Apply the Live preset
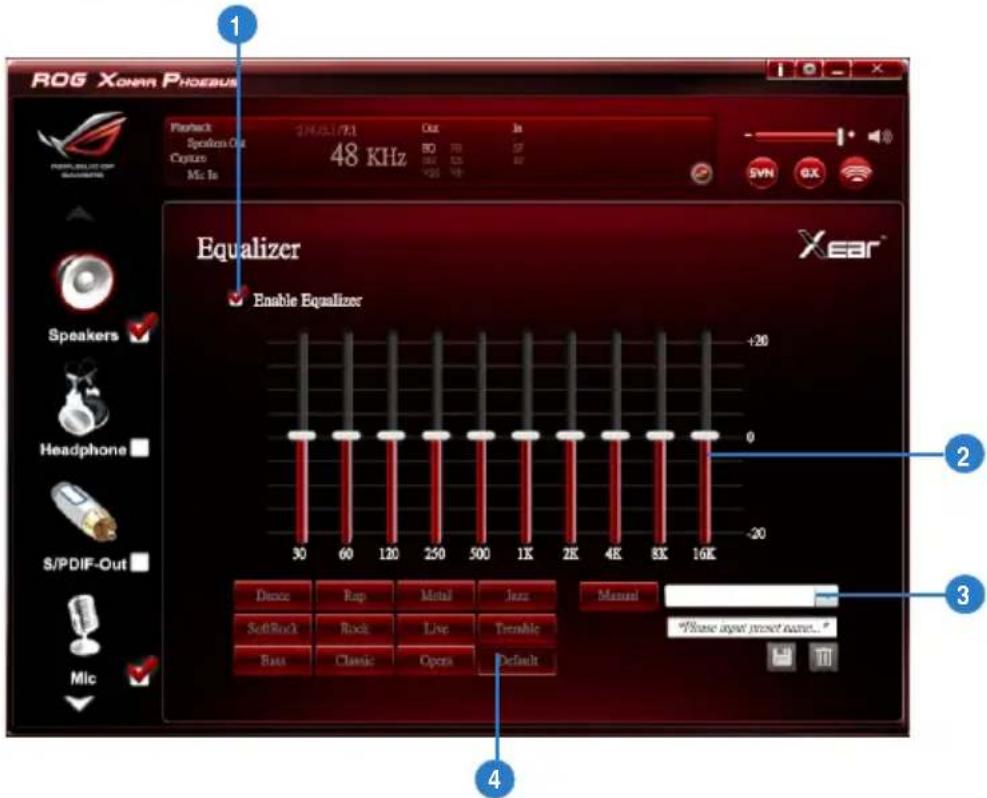The width and height of the screenshot is (987, 798). 436,628
